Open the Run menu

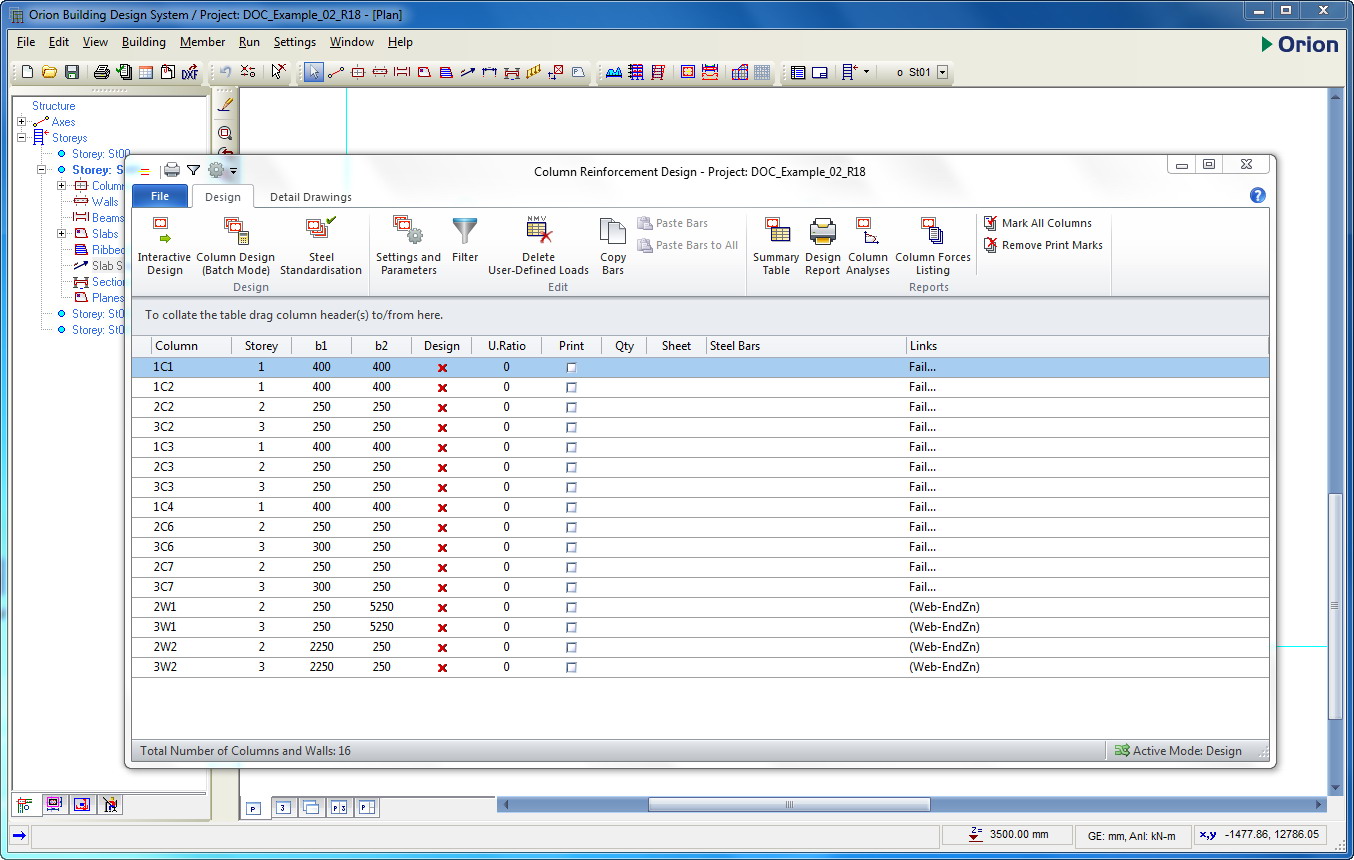[249, 42]
